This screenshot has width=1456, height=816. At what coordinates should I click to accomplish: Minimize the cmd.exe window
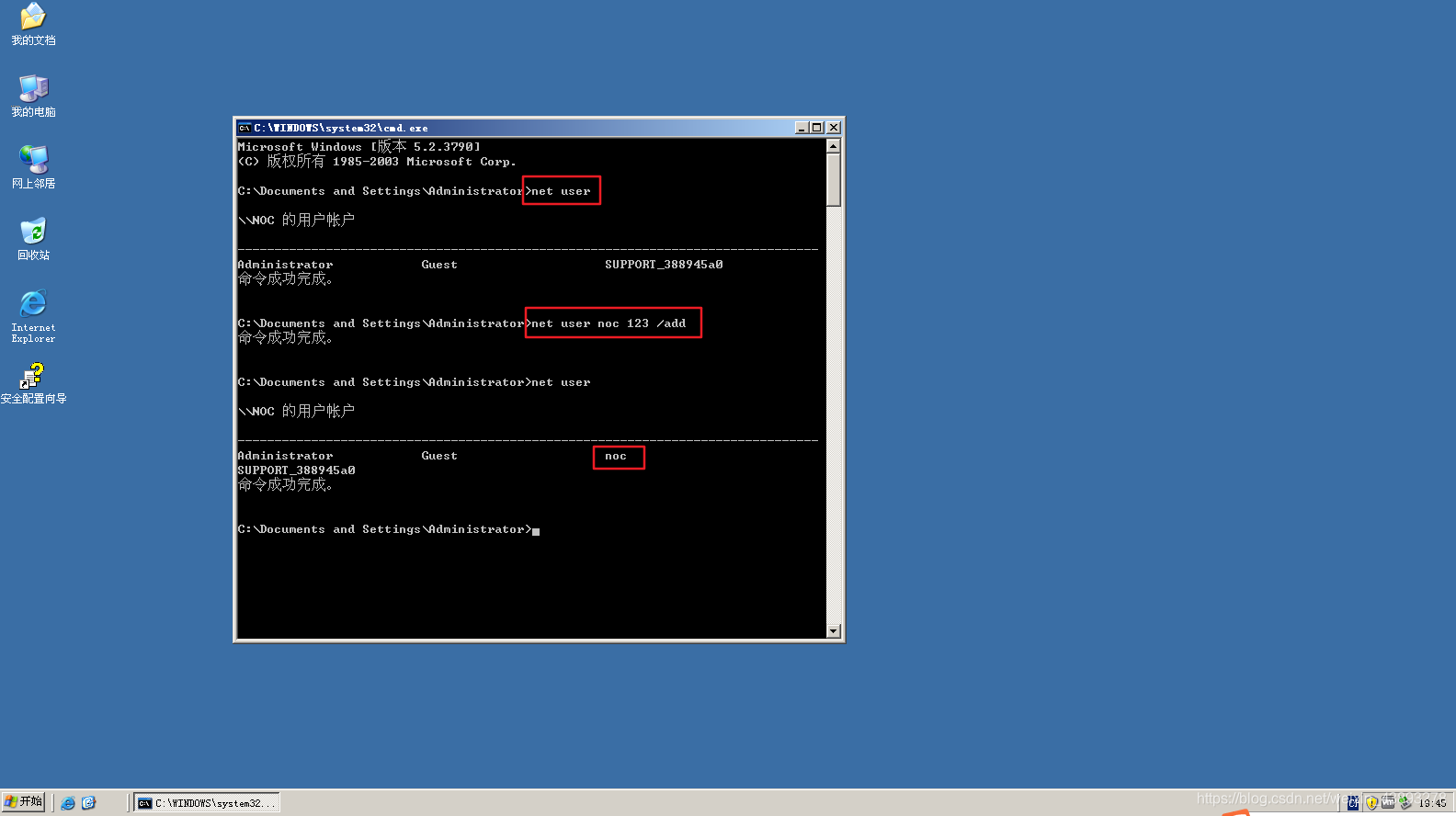point(801,128)
